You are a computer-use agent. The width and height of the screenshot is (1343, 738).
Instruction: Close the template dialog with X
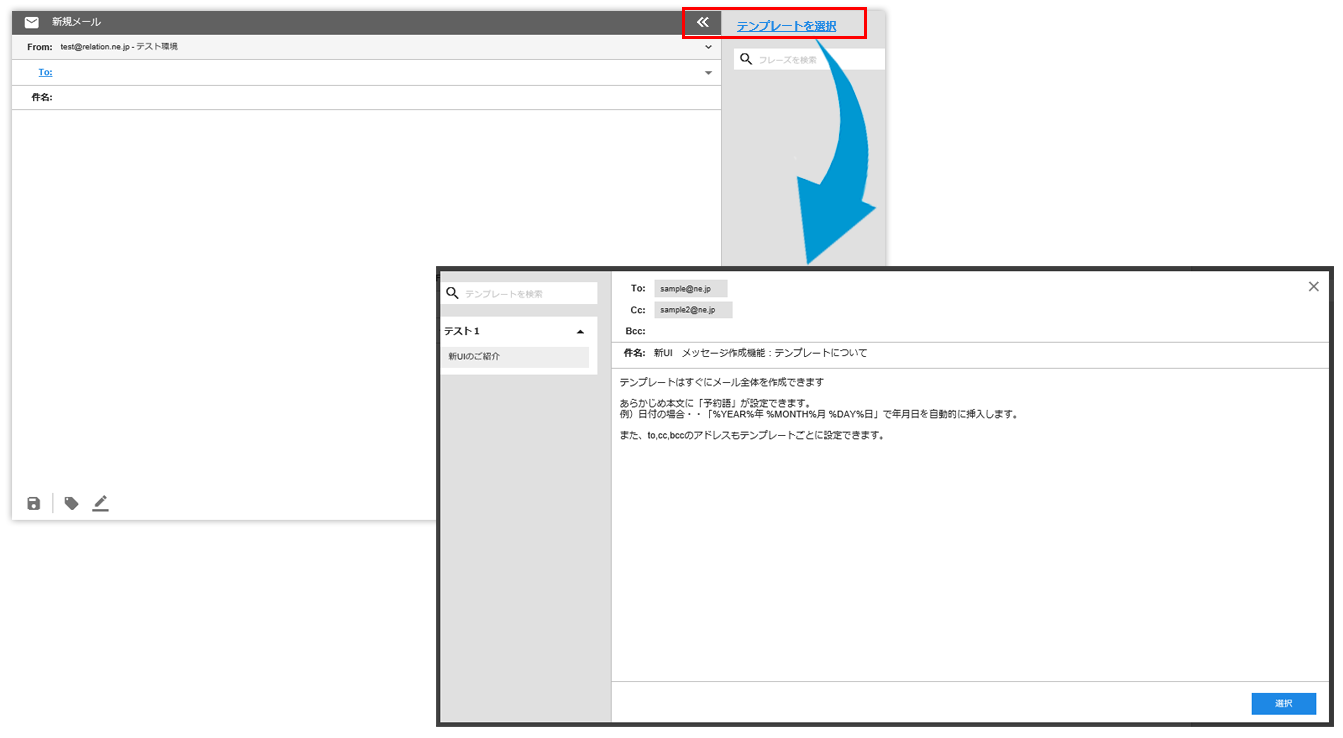[1313, 287]
